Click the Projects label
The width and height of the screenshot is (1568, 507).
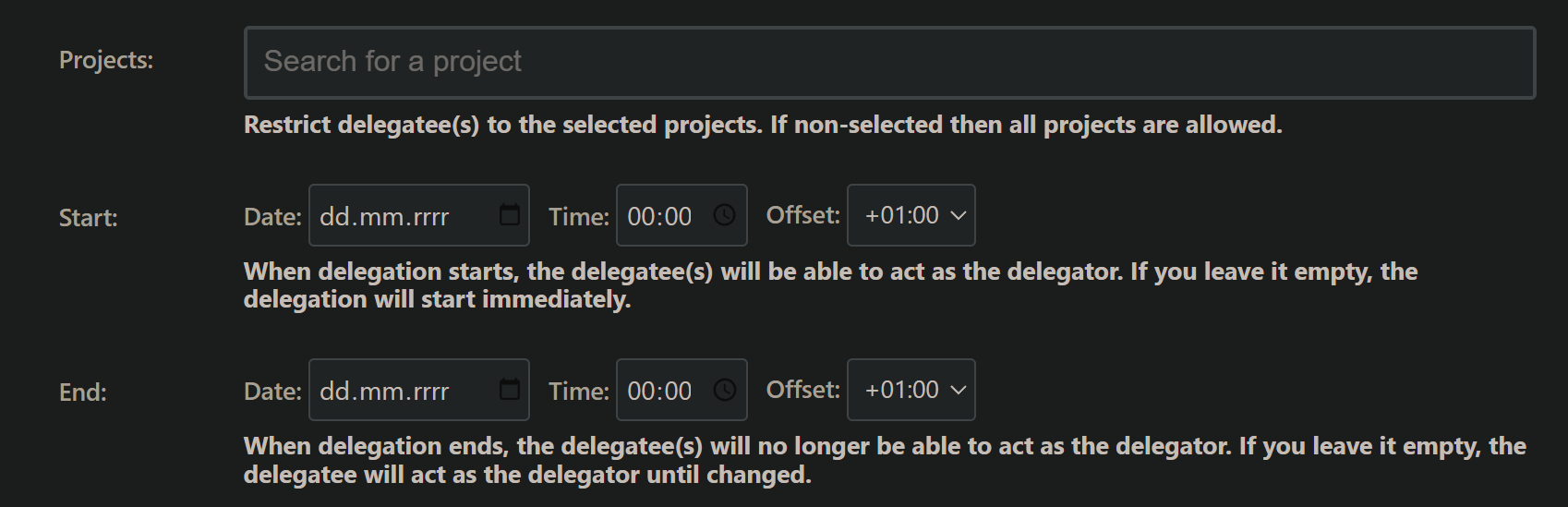[106, 60]
